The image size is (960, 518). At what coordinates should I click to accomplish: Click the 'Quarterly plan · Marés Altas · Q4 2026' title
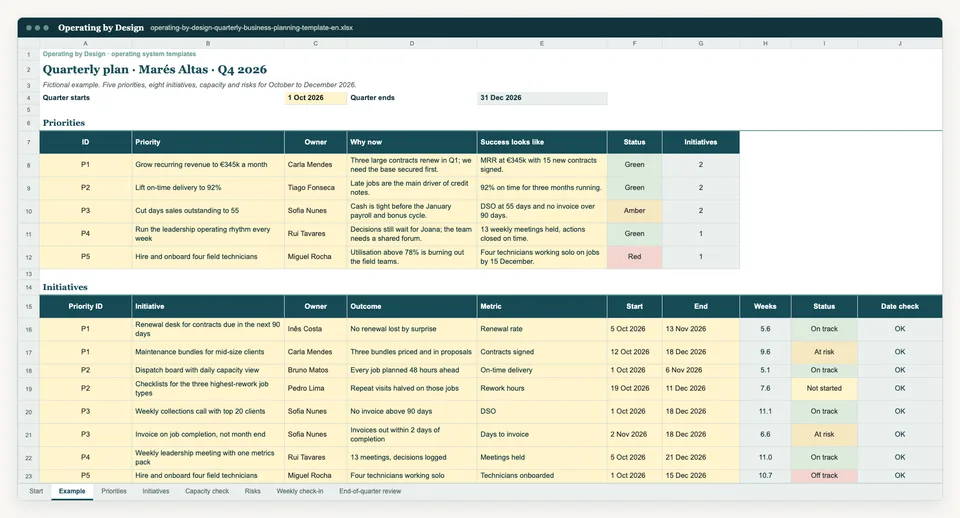coord(155,70)
